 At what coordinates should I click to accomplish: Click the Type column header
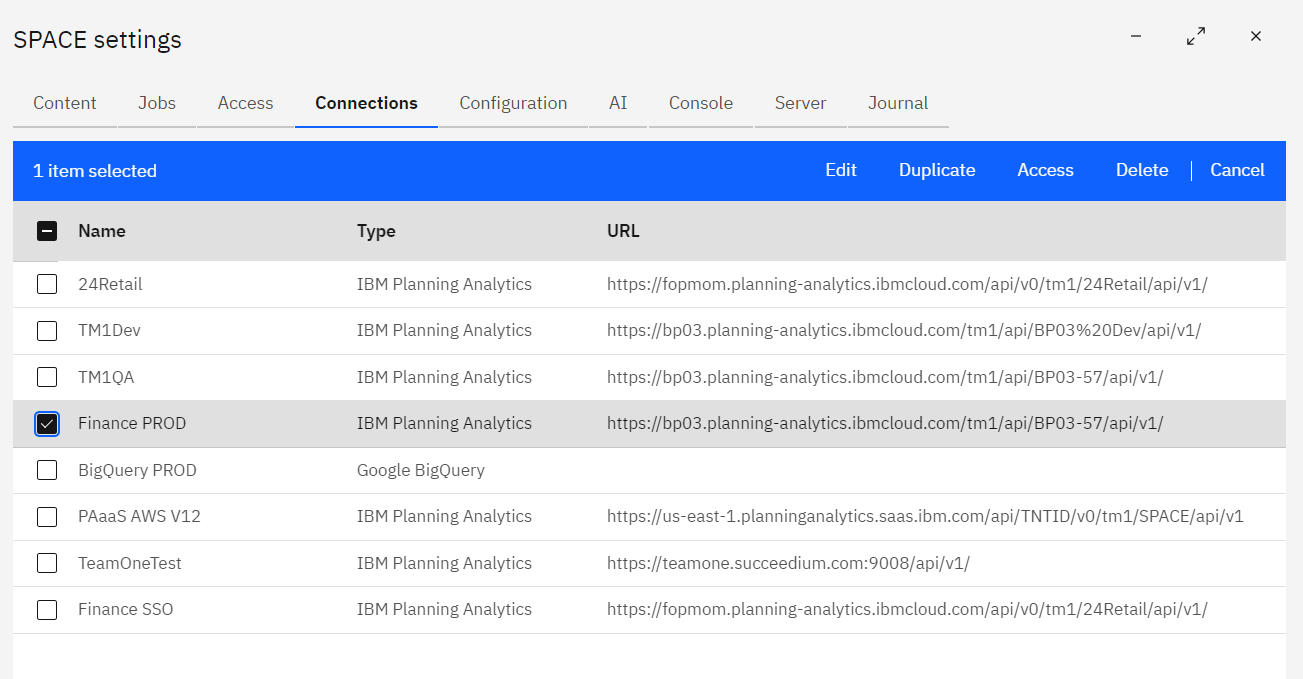pos(376,231)
